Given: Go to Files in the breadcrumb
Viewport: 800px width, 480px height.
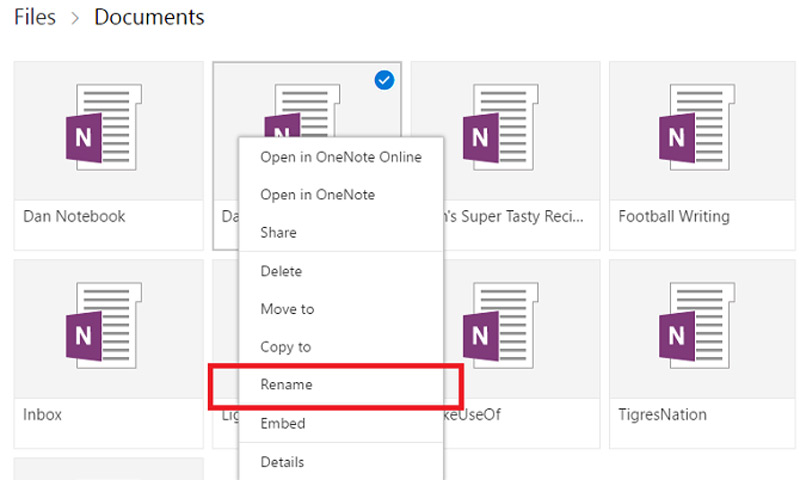Looking at the screenshot, I should pos(34,18).
